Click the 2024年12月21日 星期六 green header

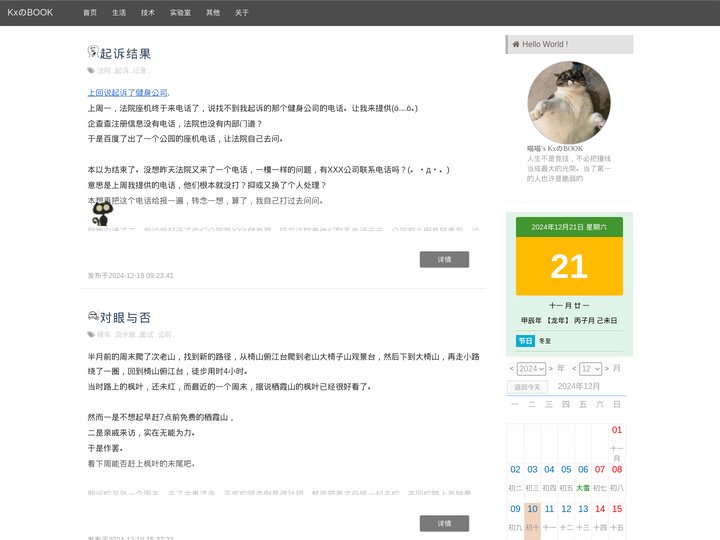click(569, 227)
